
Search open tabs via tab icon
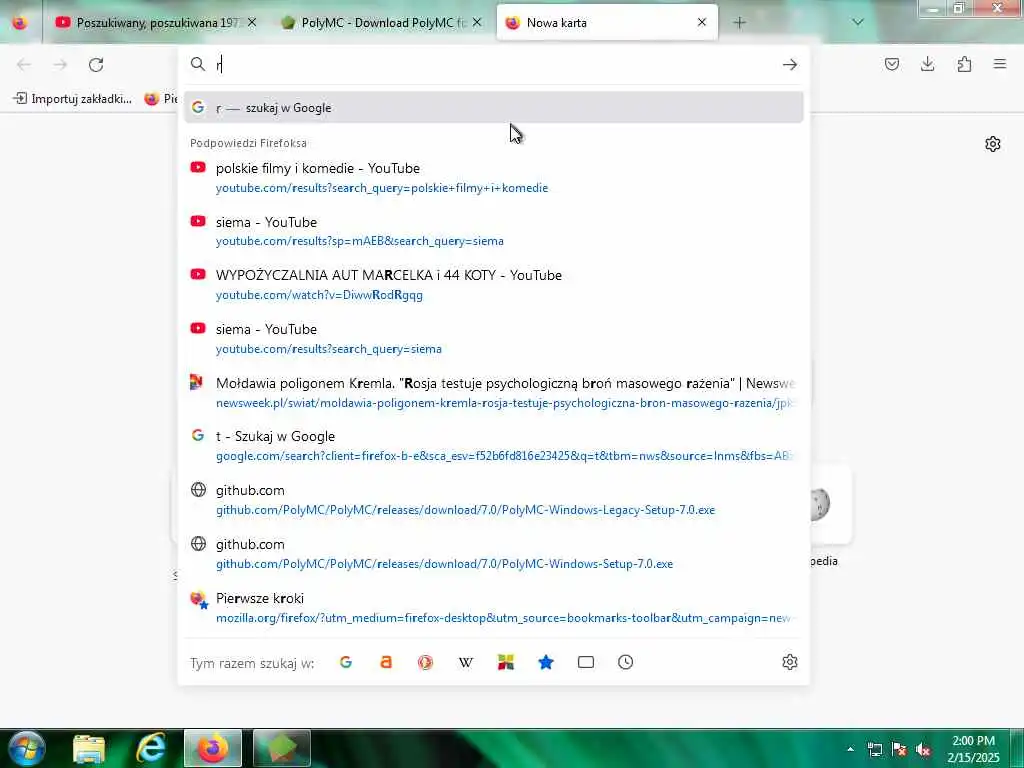pos(586,662)
